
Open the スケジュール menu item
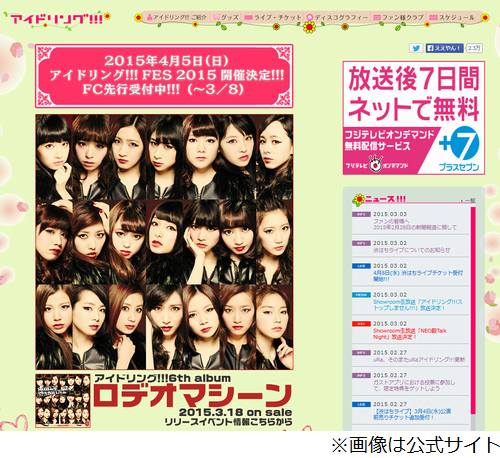(451, 17)
